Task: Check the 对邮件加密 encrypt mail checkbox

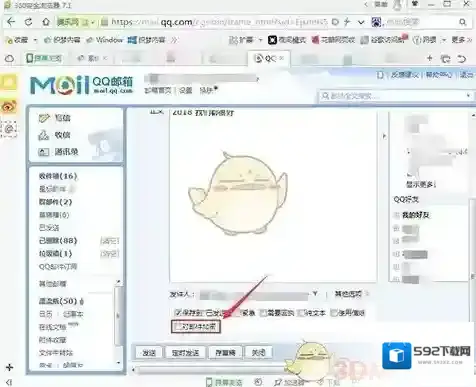Action: [x=179, y=326]
